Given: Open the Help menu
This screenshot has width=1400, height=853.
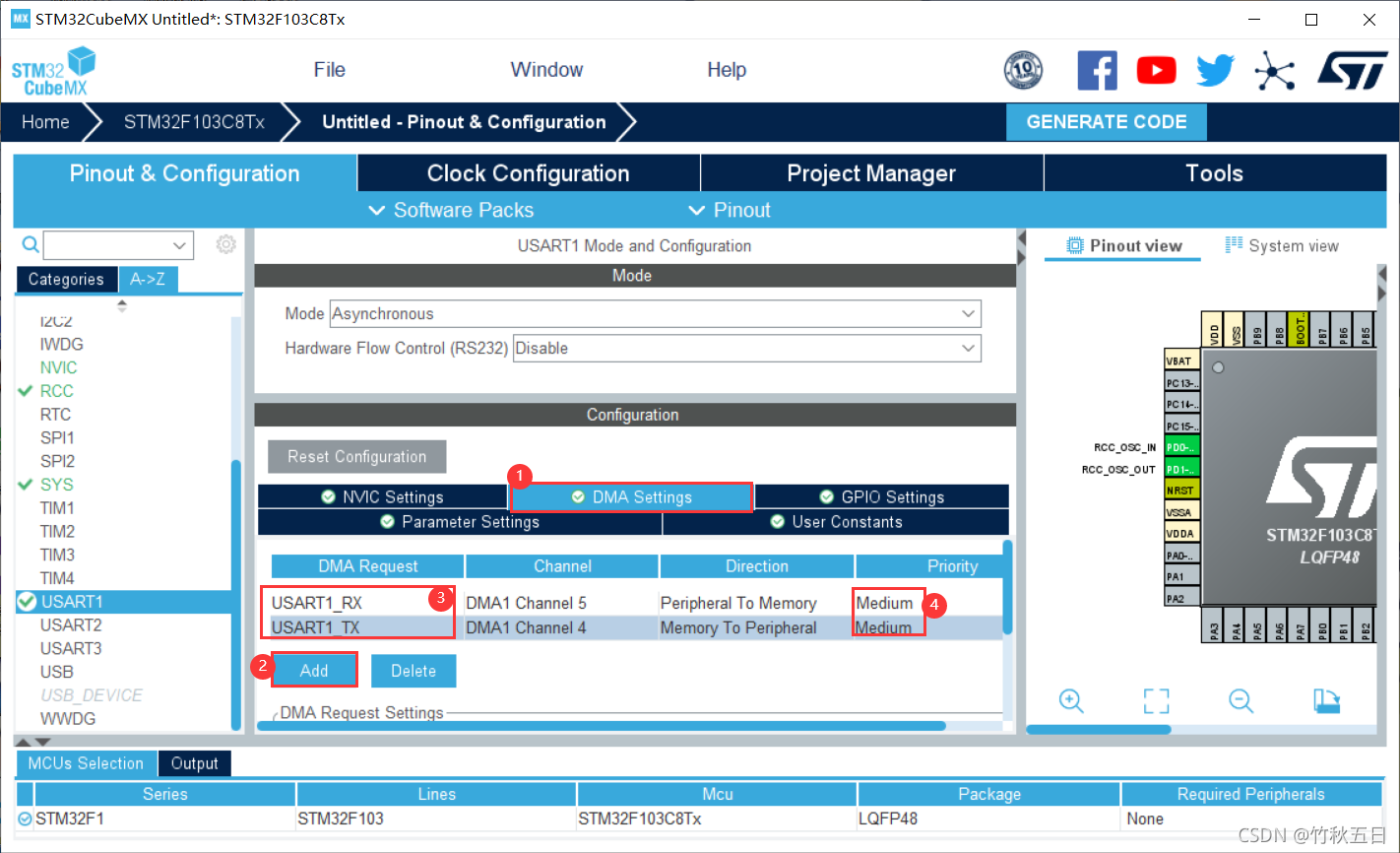Looking at the screenshot, I should coord(727,70).
